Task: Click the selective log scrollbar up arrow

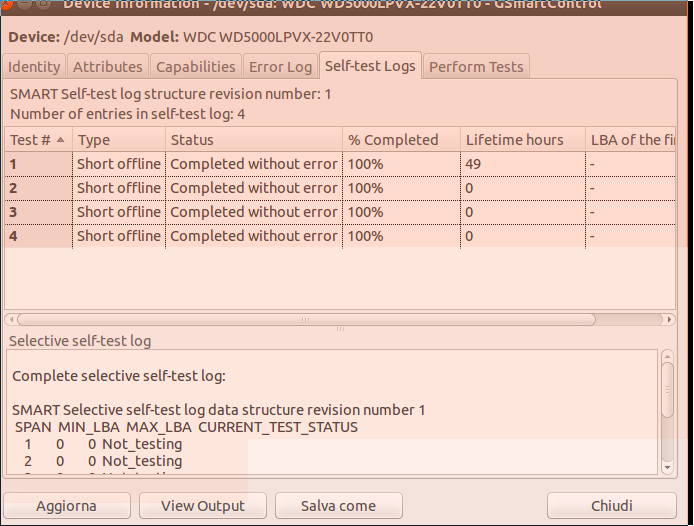Action: point(667,356)
